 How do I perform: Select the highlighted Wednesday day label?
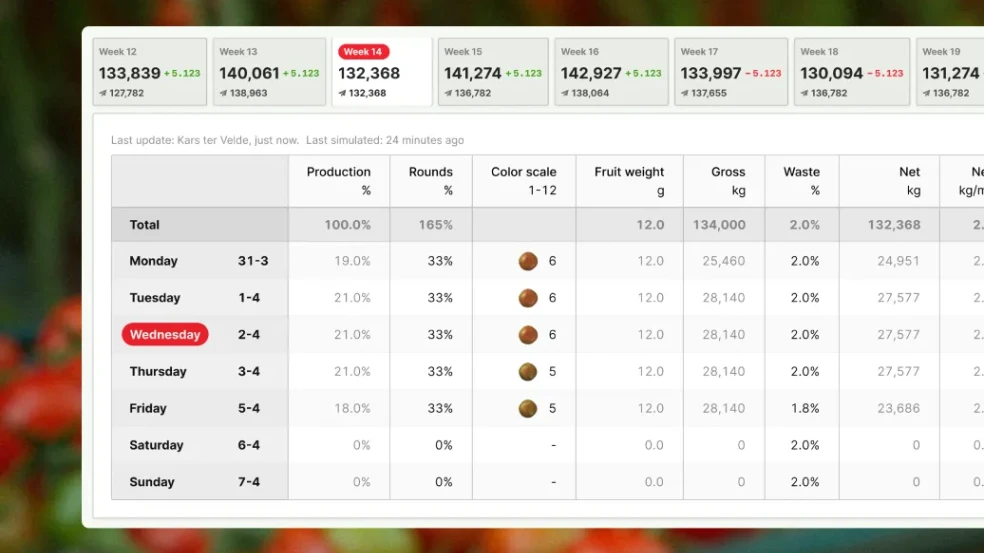(x=165, y=335)
